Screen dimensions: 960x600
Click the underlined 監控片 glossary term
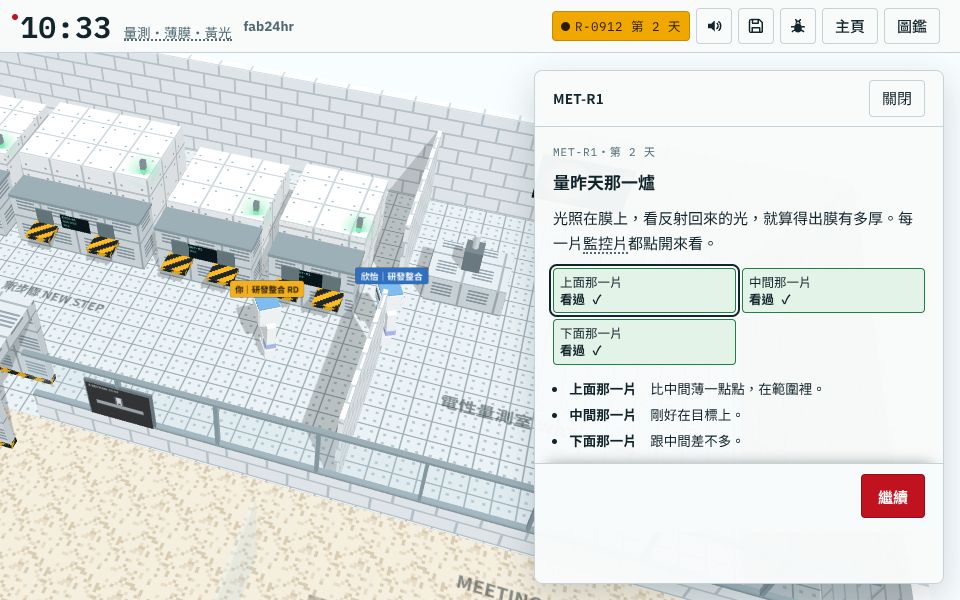coord(605,244)
